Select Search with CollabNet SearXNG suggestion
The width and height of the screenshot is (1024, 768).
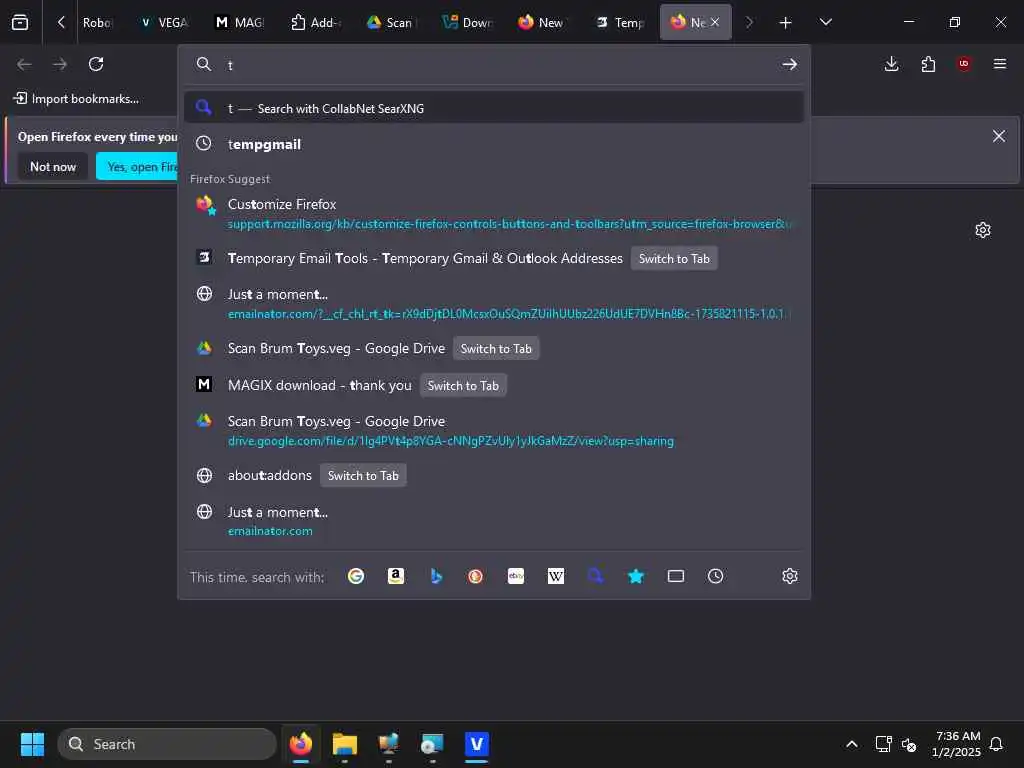click(494, 108)
